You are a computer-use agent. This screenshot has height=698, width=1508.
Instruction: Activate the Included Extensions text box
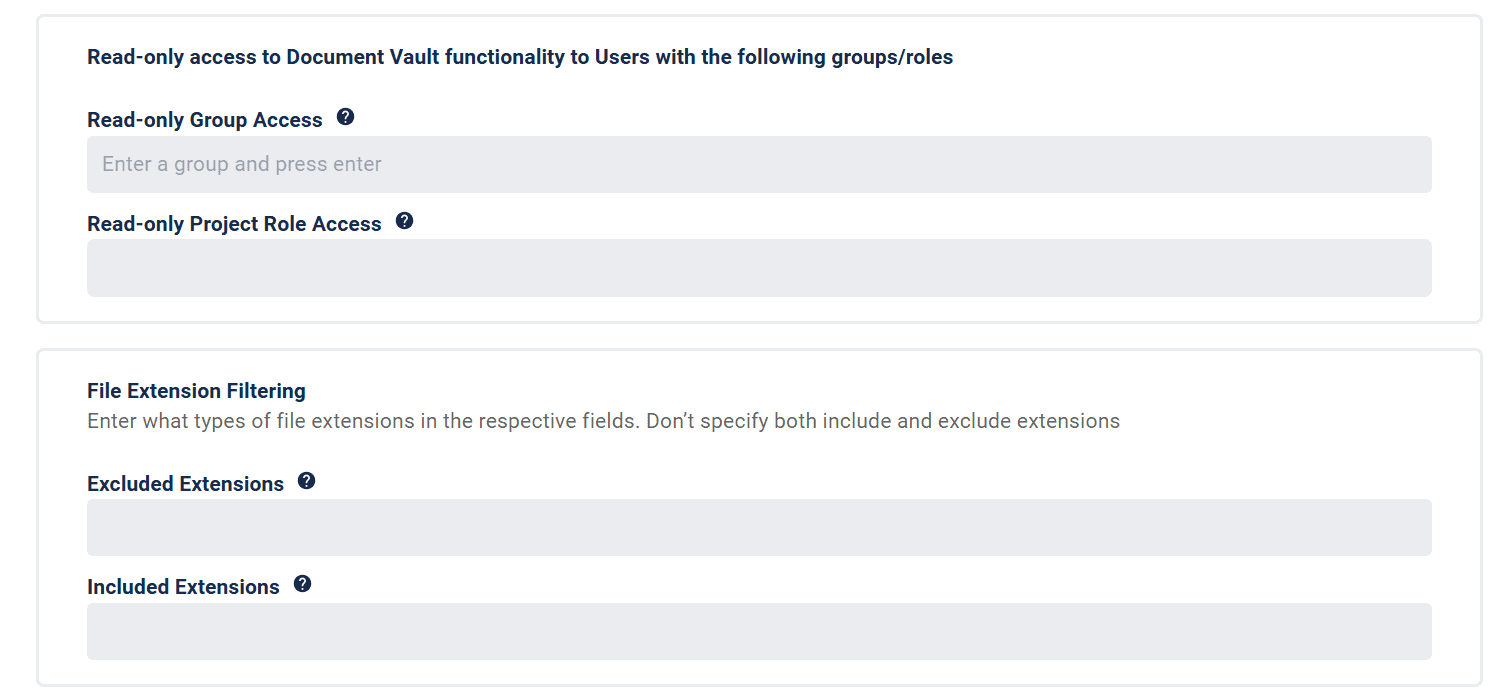point(759,631)
